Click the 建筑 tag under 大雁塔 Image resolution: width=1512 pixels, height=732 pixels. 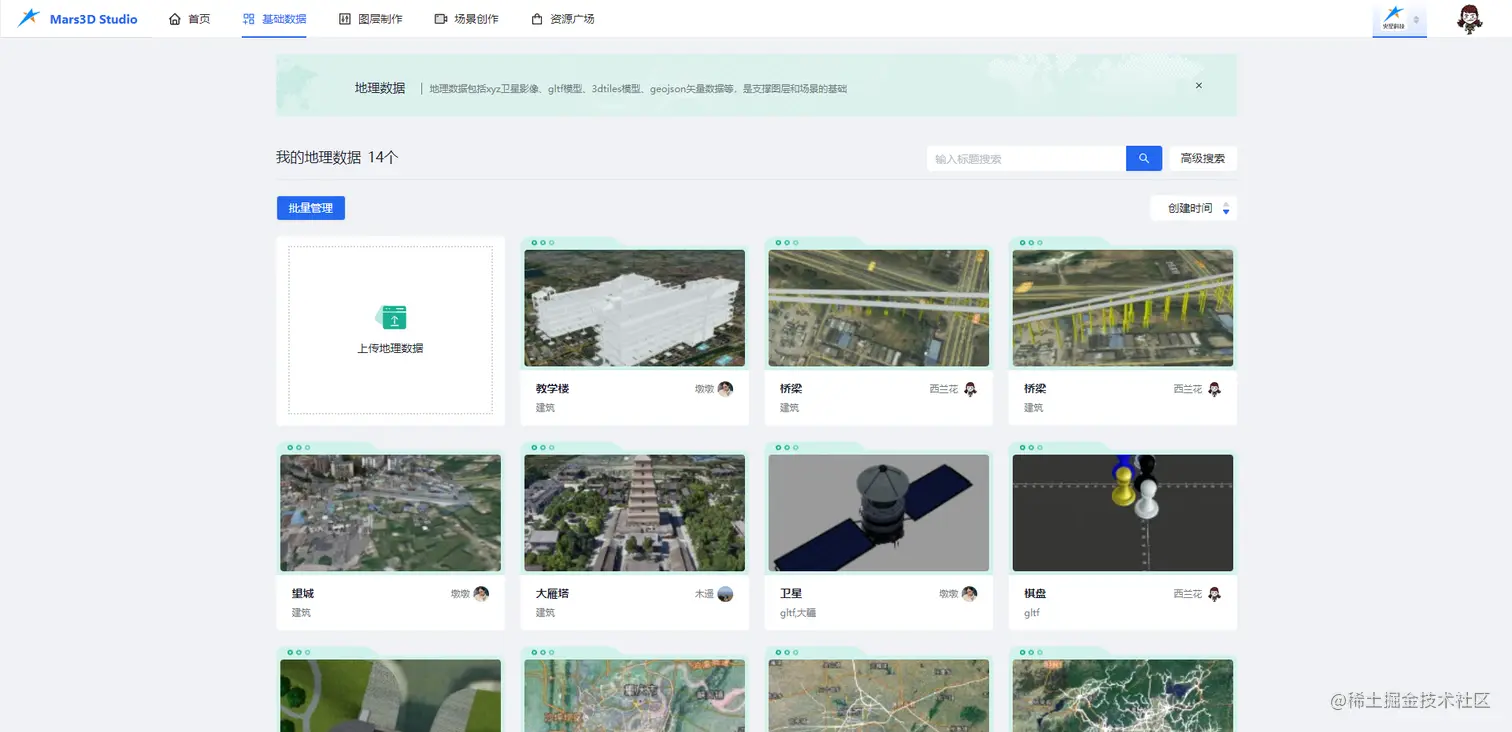click(545, 612)
